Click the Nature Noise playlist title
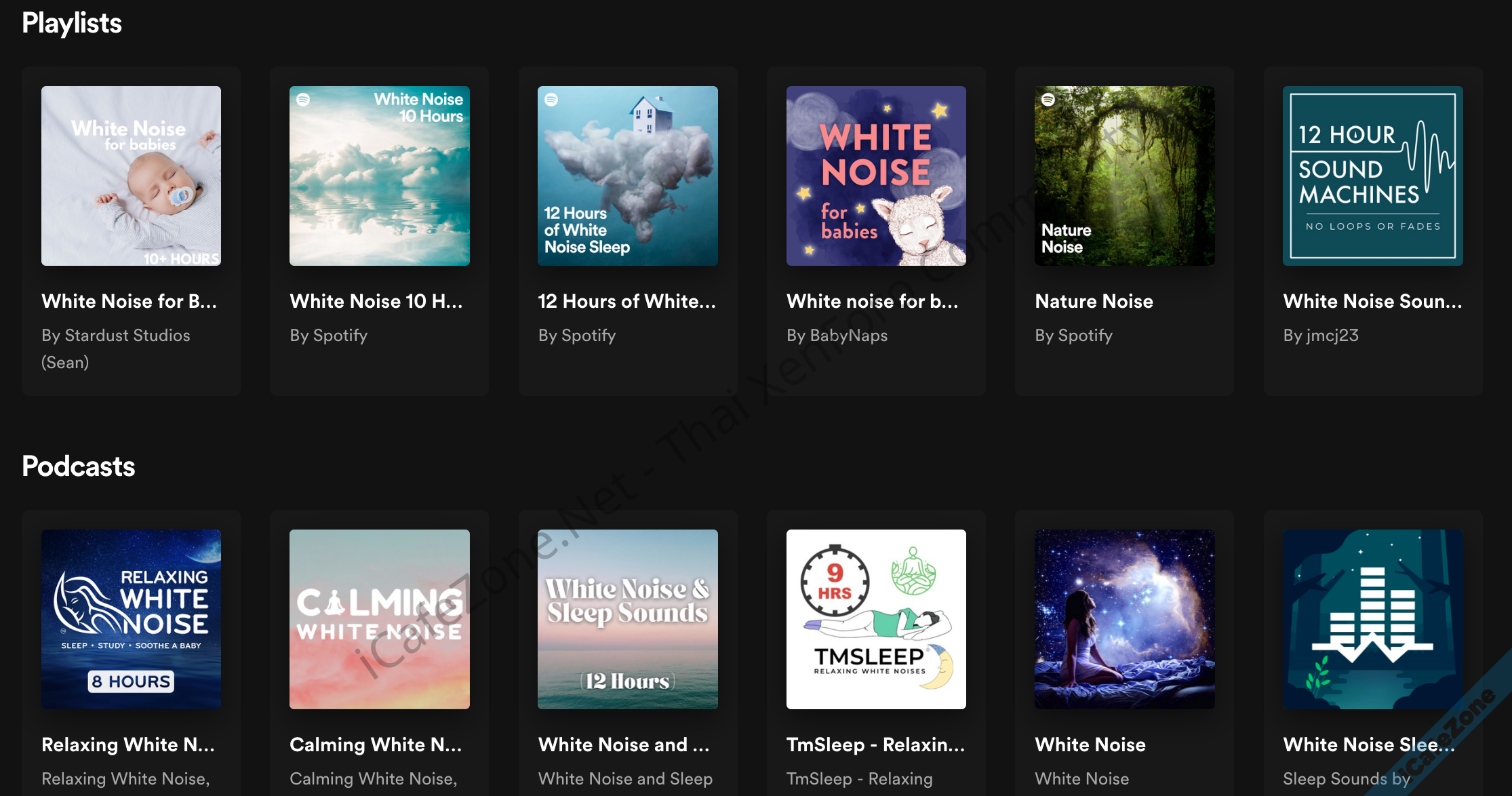The width and height of the screenshot is (1512, 796). coord(1094,301)
